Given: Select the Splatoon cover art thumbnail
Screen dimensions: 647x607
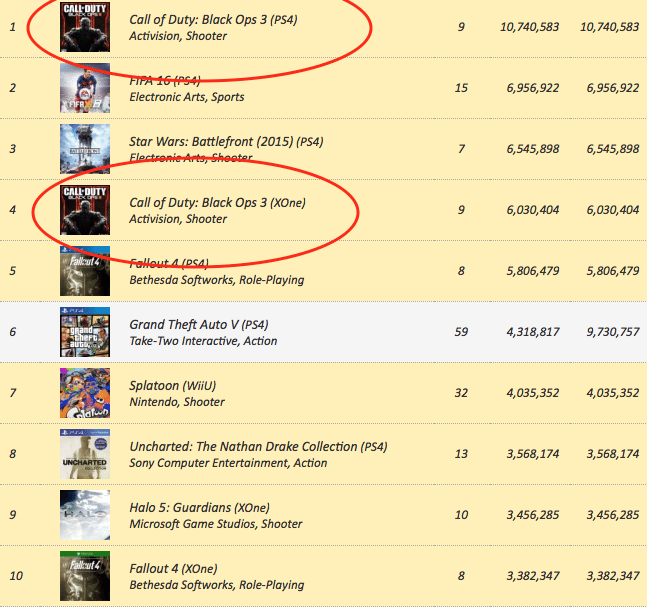Looking at the screenshot, I should [x=85, y=393].
